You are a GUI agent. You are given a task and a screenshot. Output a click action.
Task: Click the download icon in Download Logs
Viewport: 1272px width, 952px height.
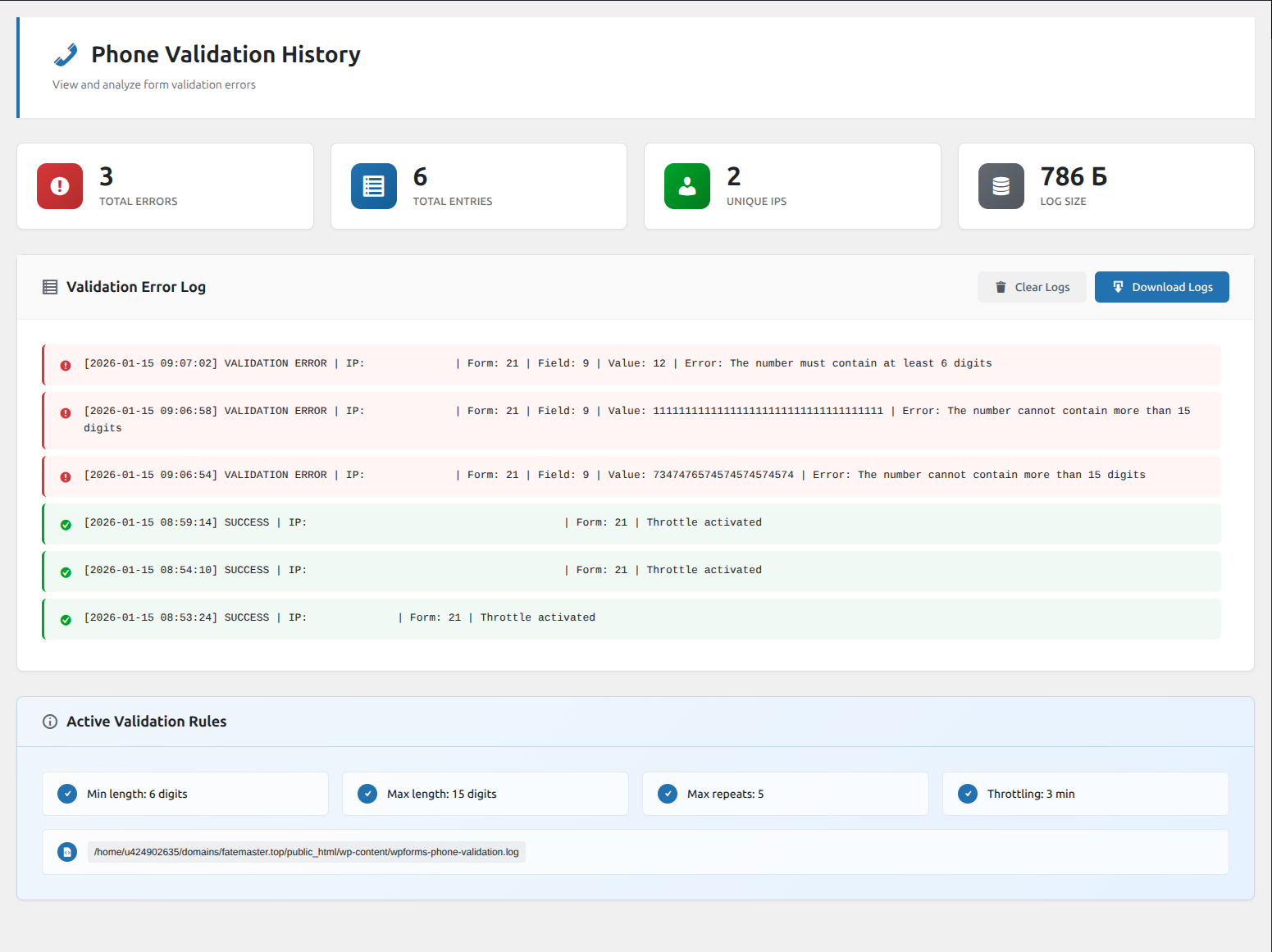click(x=1118, y=287)
